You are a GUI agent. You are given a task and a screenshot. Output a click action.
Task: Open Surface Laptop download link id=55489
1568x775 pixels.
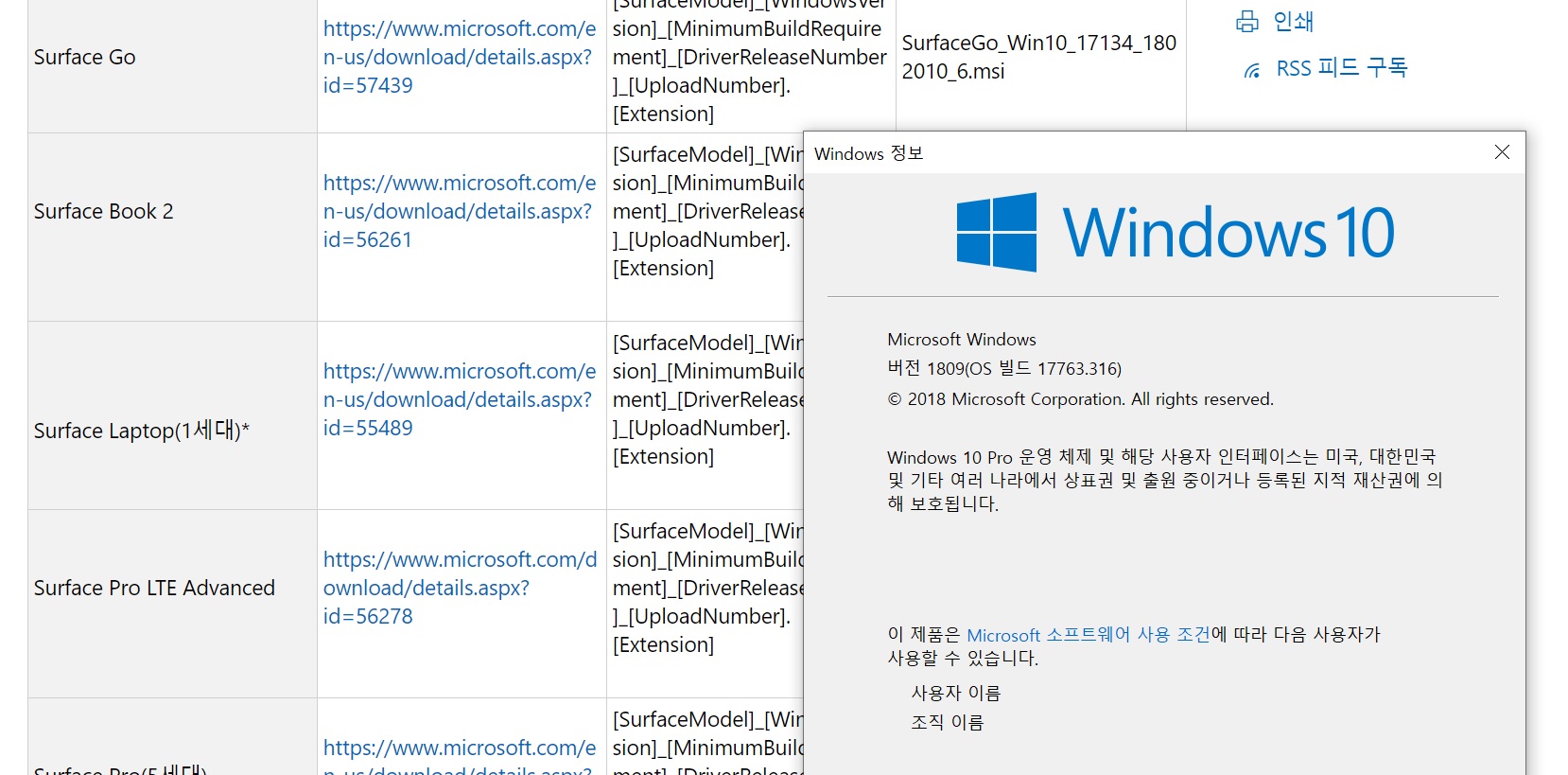tap(460, 399)
